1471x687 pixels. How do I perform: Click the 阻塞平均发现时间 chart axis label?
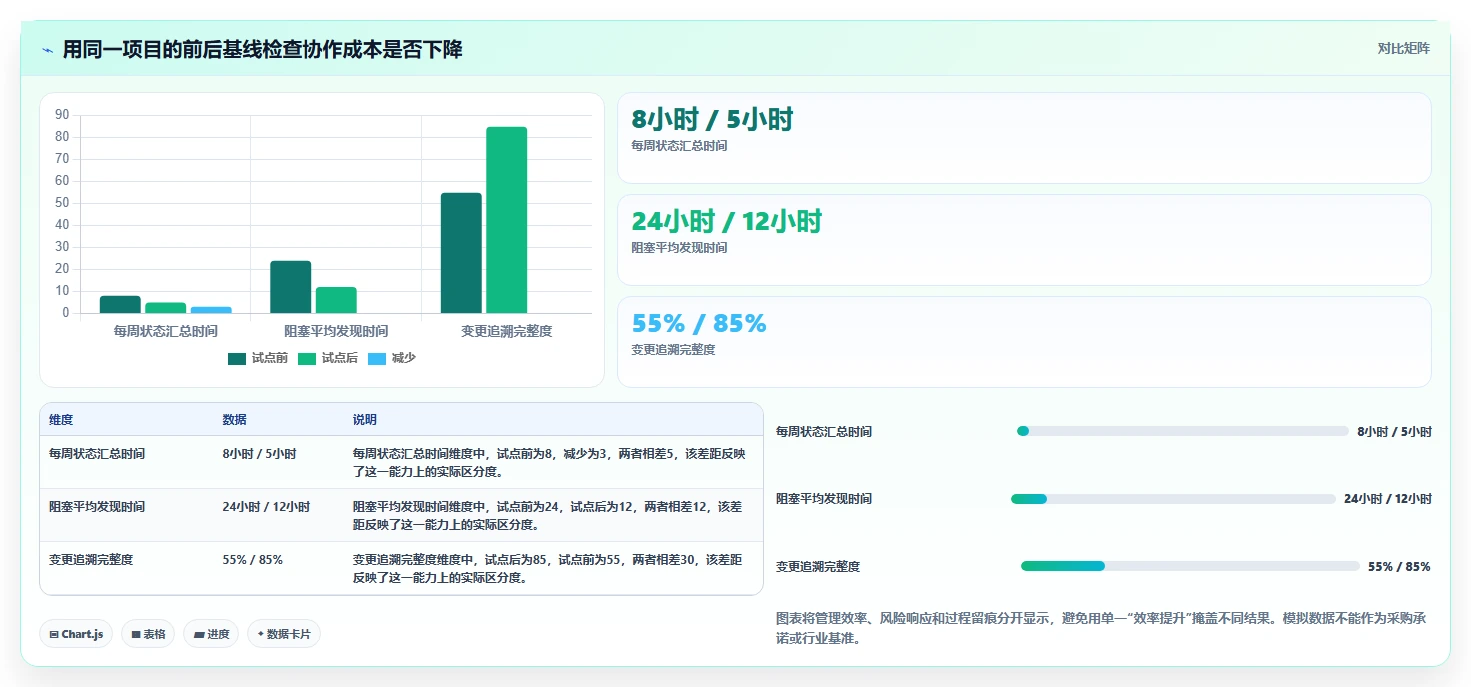click(x=336, y=331)
